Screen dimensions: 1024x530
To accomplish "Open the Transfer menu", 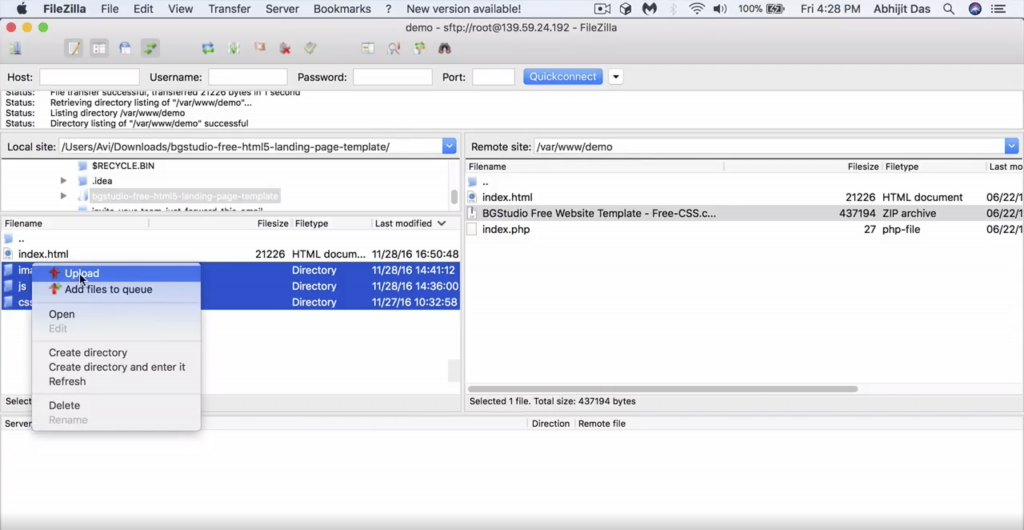I will [229, 9].
